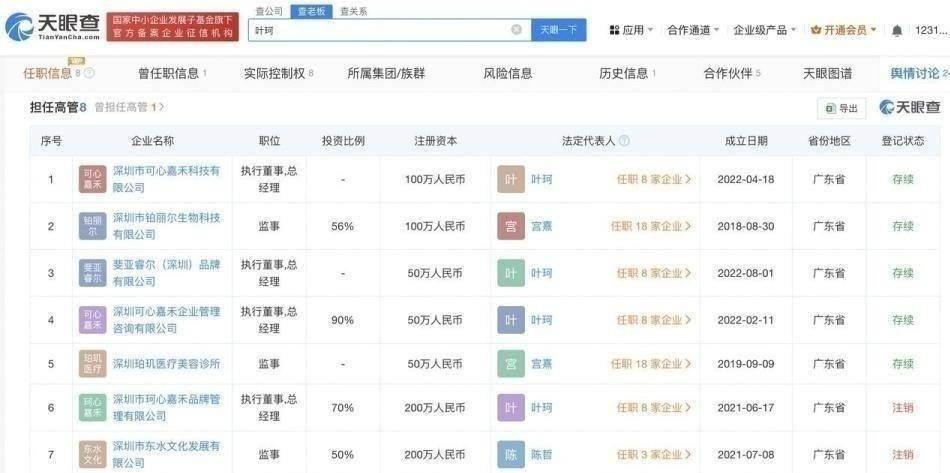Click the date 2018-08-30
Screen dimensions: 950x473
745,226
